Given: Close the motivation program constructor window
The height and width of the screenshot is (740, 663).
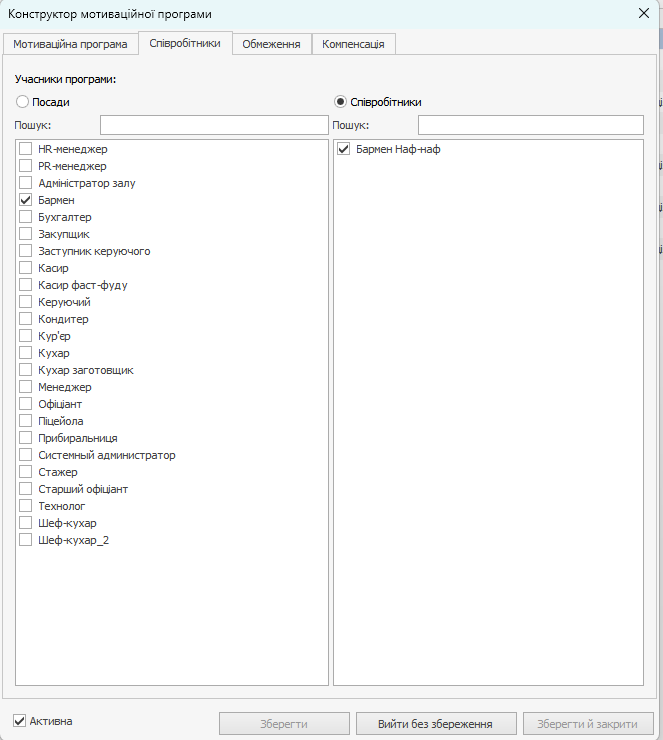Looking at the screenshot, I should 643,14.
